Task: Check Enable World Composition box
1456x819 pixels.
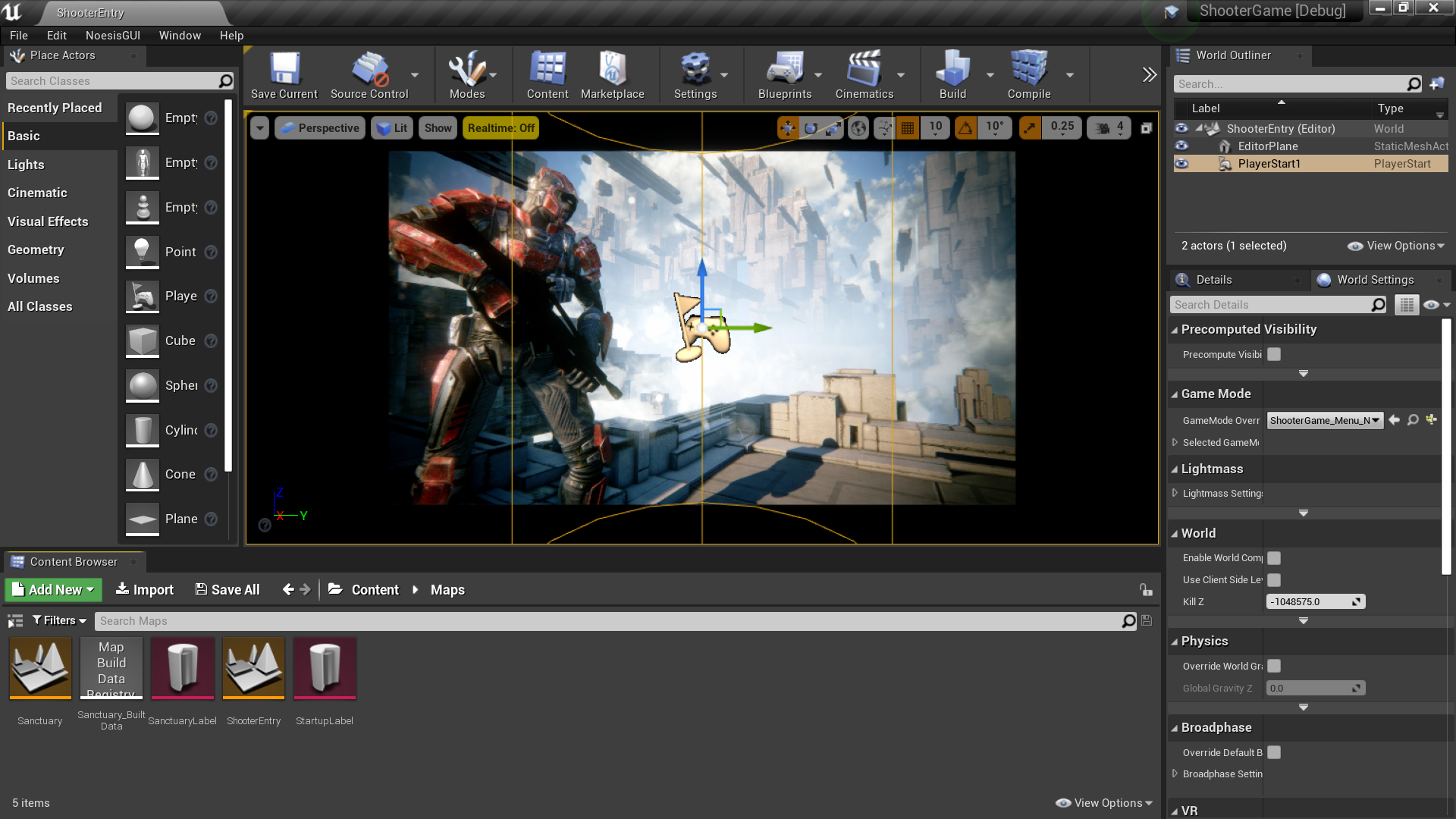Action: [x=1274, y=558]
